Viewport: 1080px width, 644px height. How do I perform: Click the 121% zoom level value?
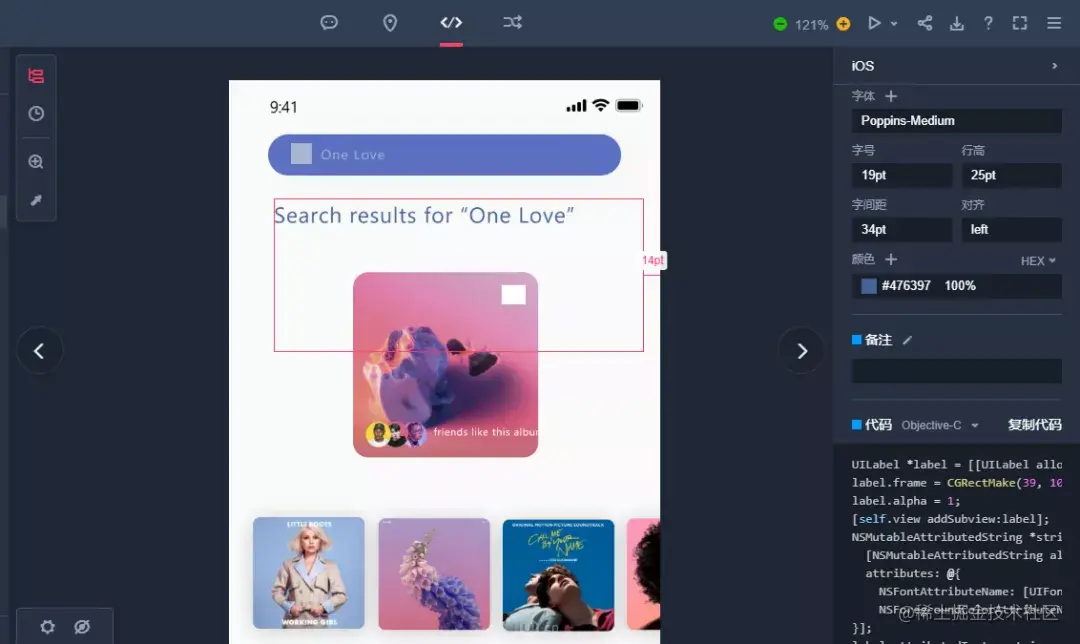(x=811, y=25)
